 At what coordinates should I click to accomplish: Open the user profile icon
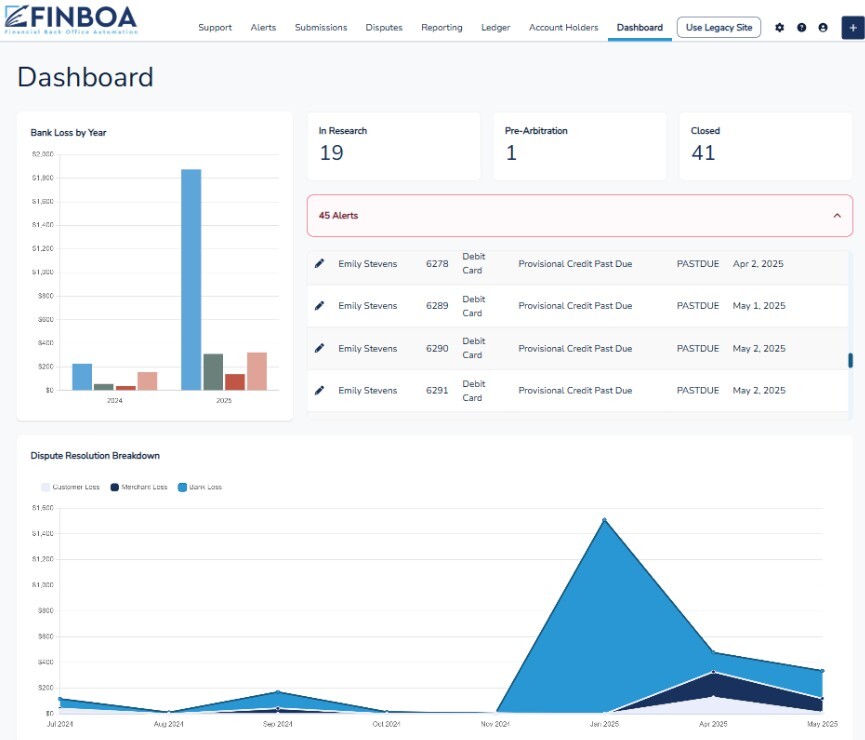tap(823, 28)
